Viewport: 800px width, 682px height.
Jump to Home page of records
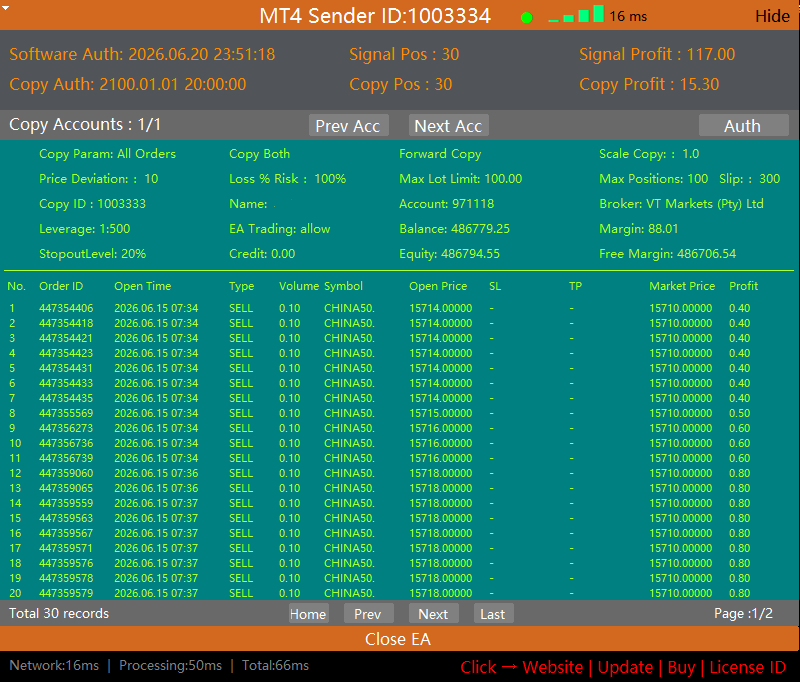(x=308, y=614)
